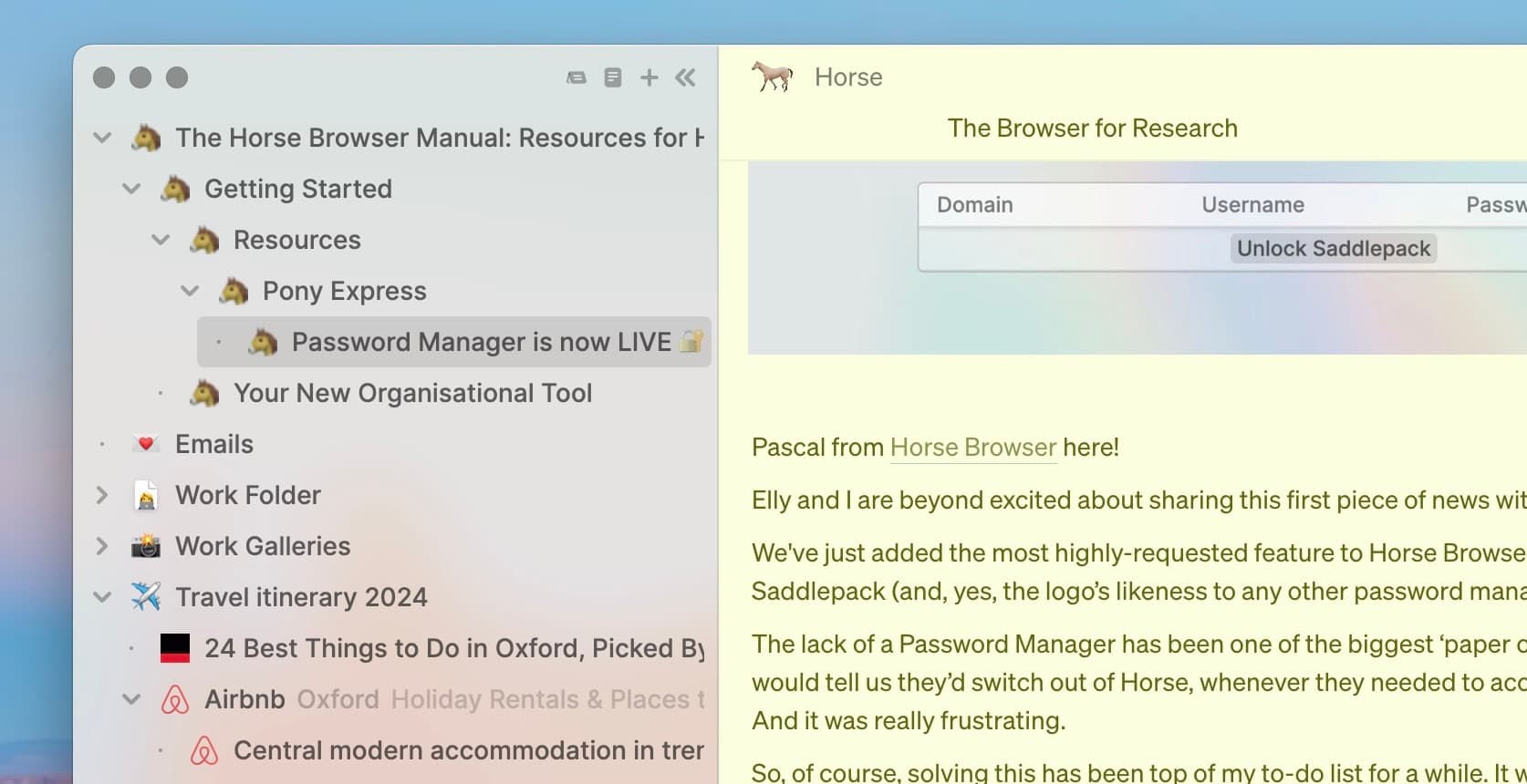Click the Unlock Saddlepack button

[x=1334, y=249]
